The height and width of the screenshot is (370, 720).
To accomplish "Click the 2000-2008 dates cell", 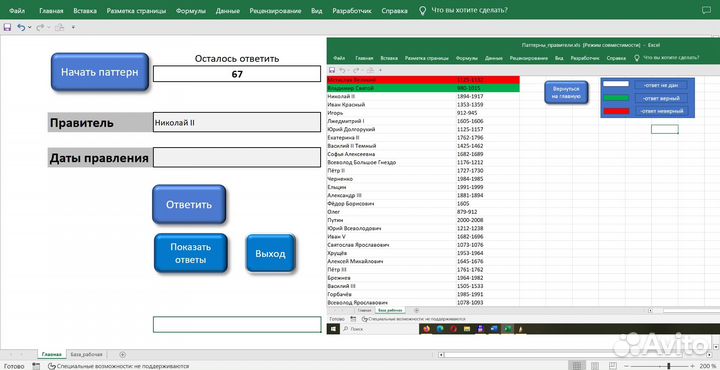I will [x=470, y=220].
